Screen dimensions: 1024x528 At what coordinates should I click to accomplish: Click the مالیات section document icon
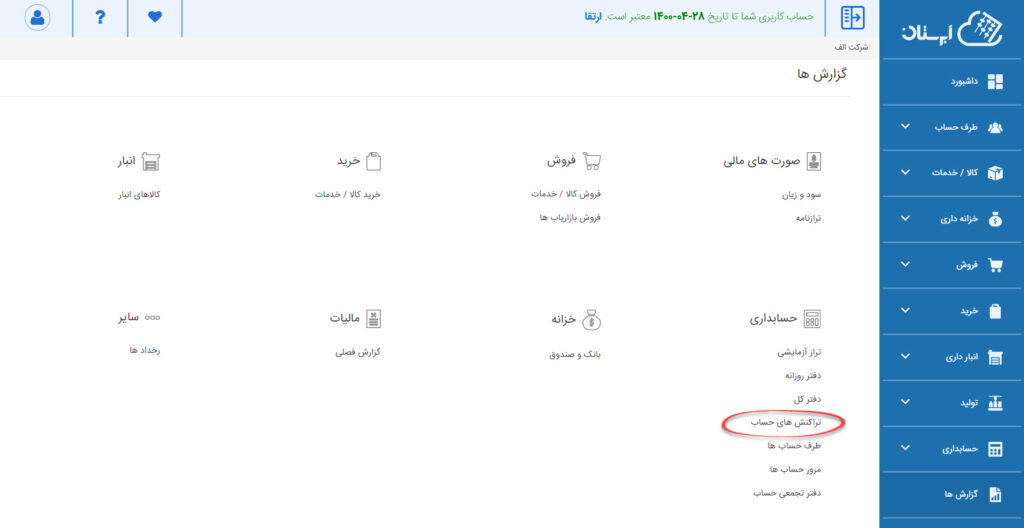pyautogui.click(x=373, y=319)
